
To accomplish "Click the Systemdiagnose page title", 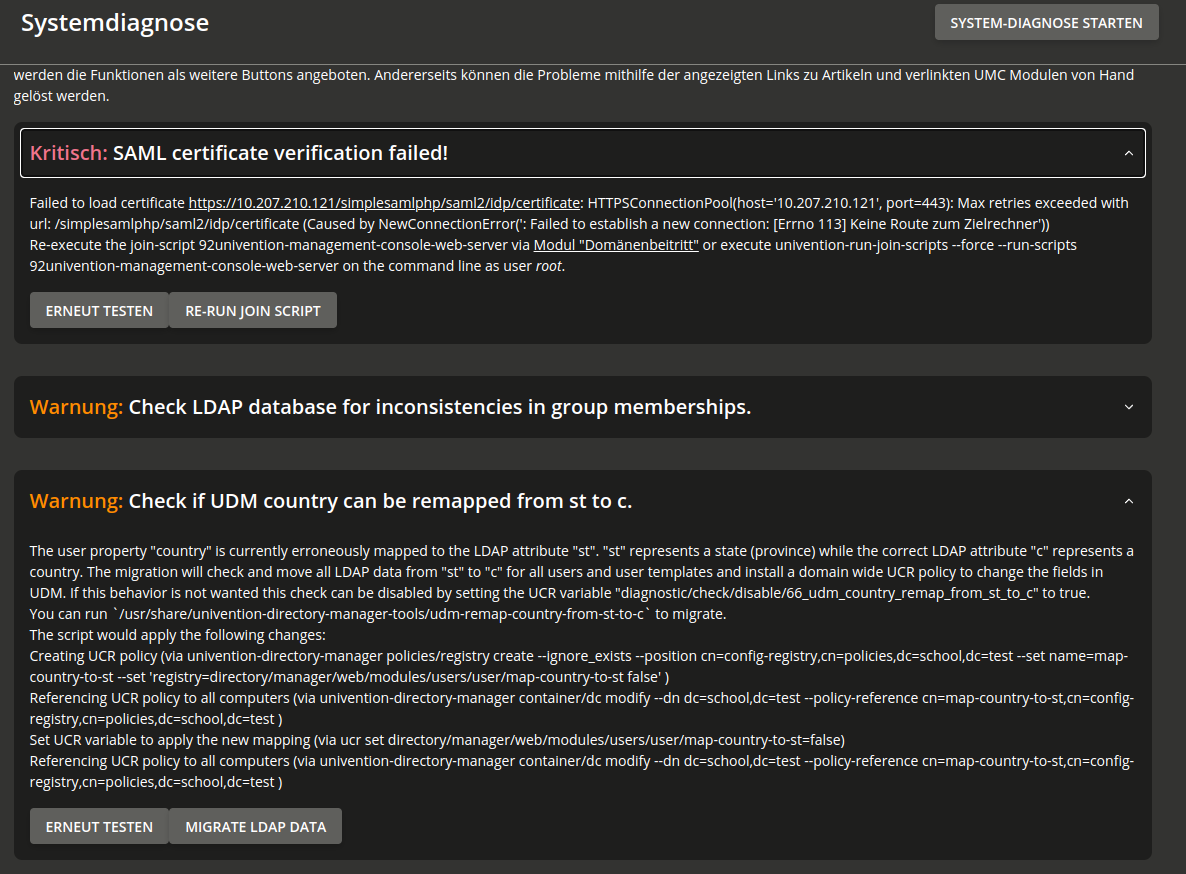I will pyautogui.click(x=115, y=23).
